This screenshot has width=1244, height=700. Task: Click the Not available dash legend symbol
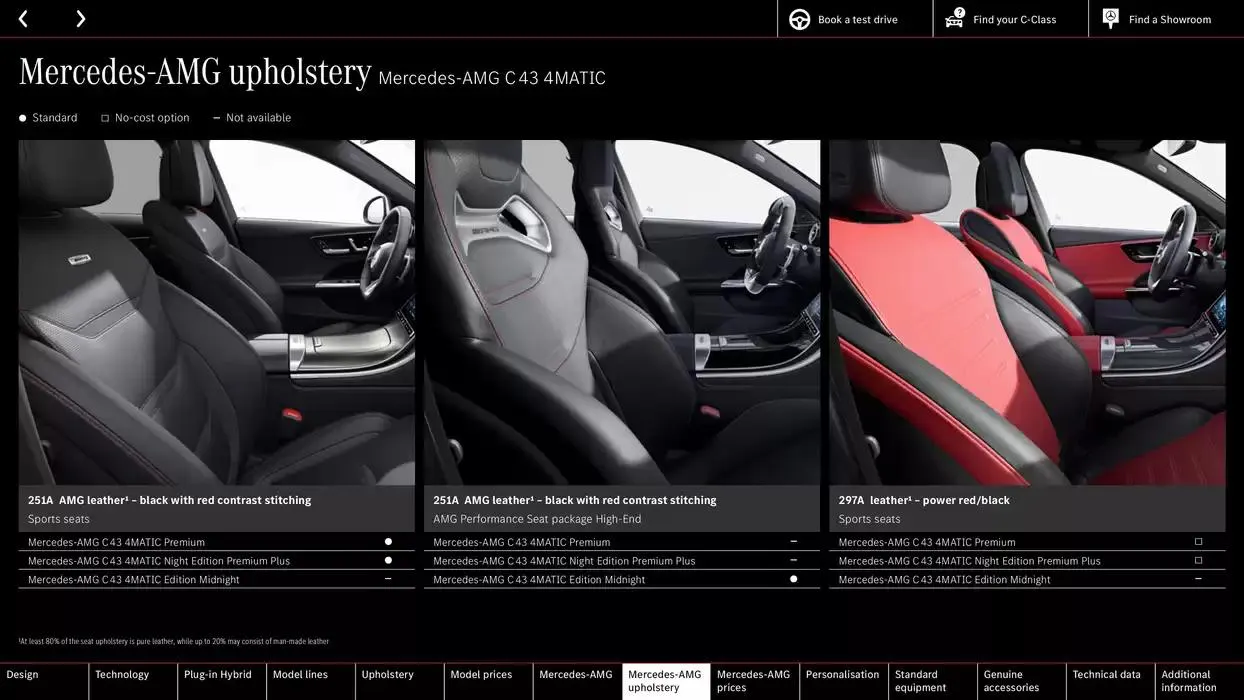216,117
